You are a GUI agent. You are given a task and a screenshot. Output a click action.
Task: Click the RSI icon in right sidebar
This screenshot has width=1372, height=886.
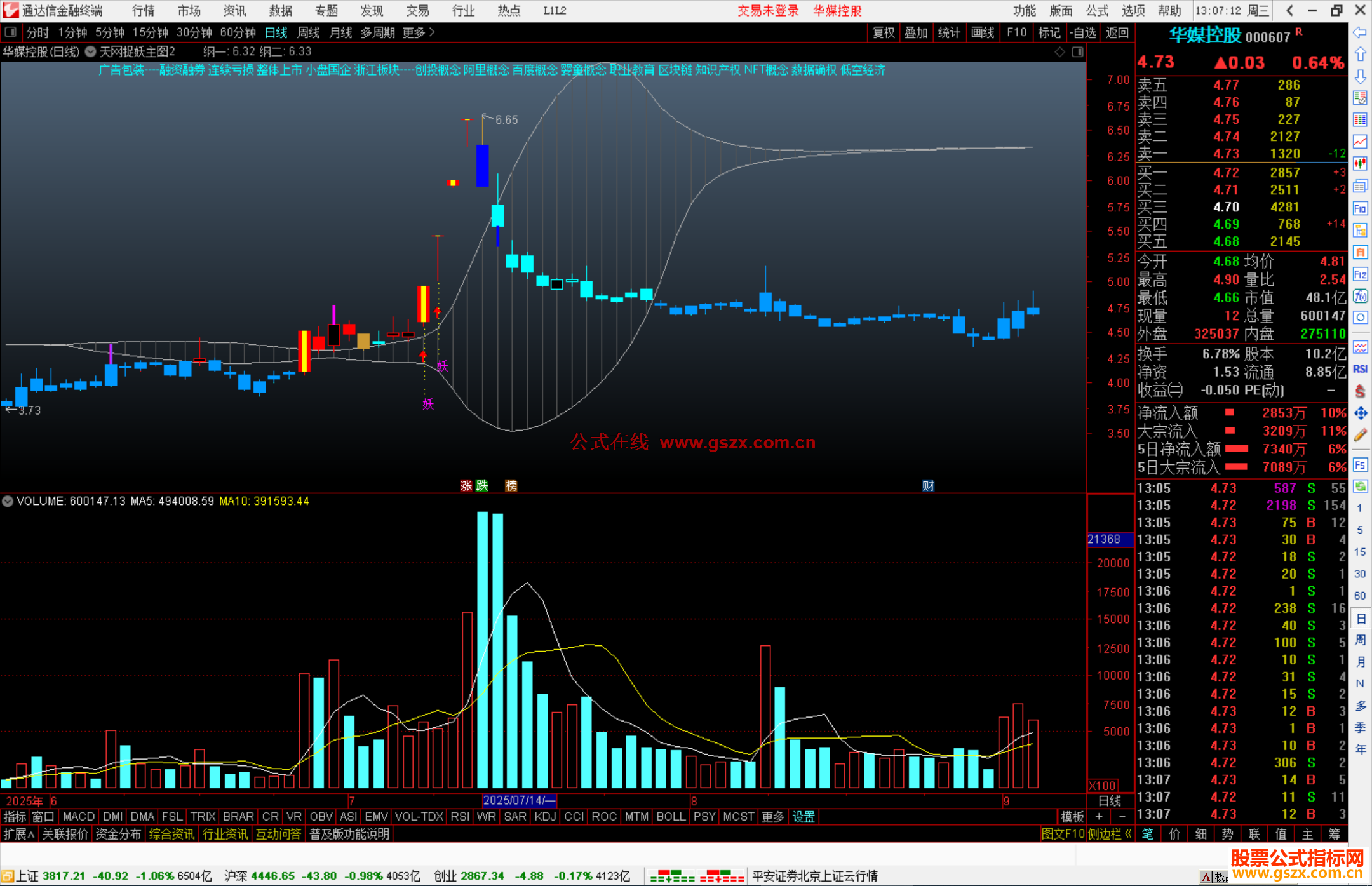coord(1360,369)
